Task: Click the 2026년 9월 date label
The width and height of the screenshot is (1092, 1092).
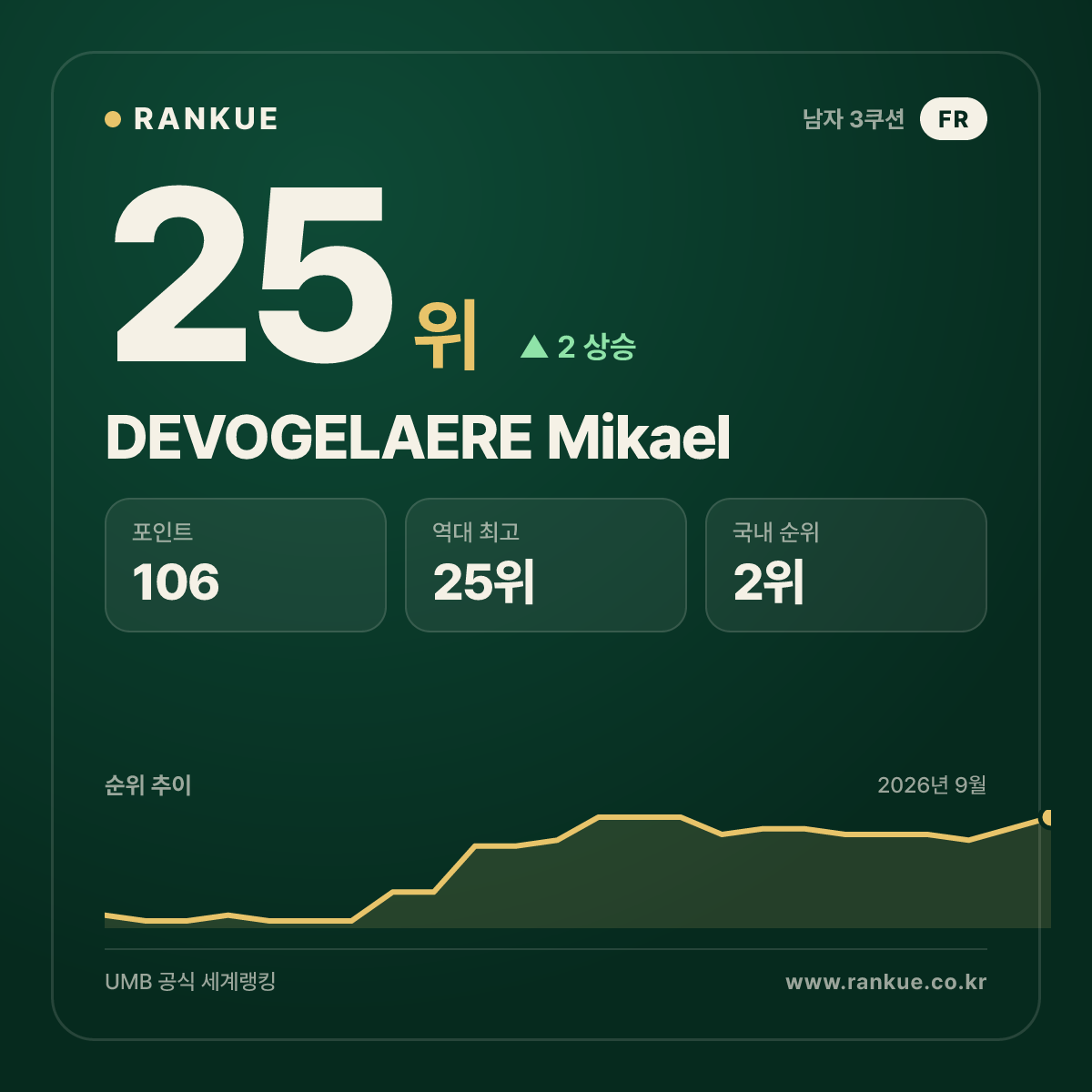Action: 932,785
